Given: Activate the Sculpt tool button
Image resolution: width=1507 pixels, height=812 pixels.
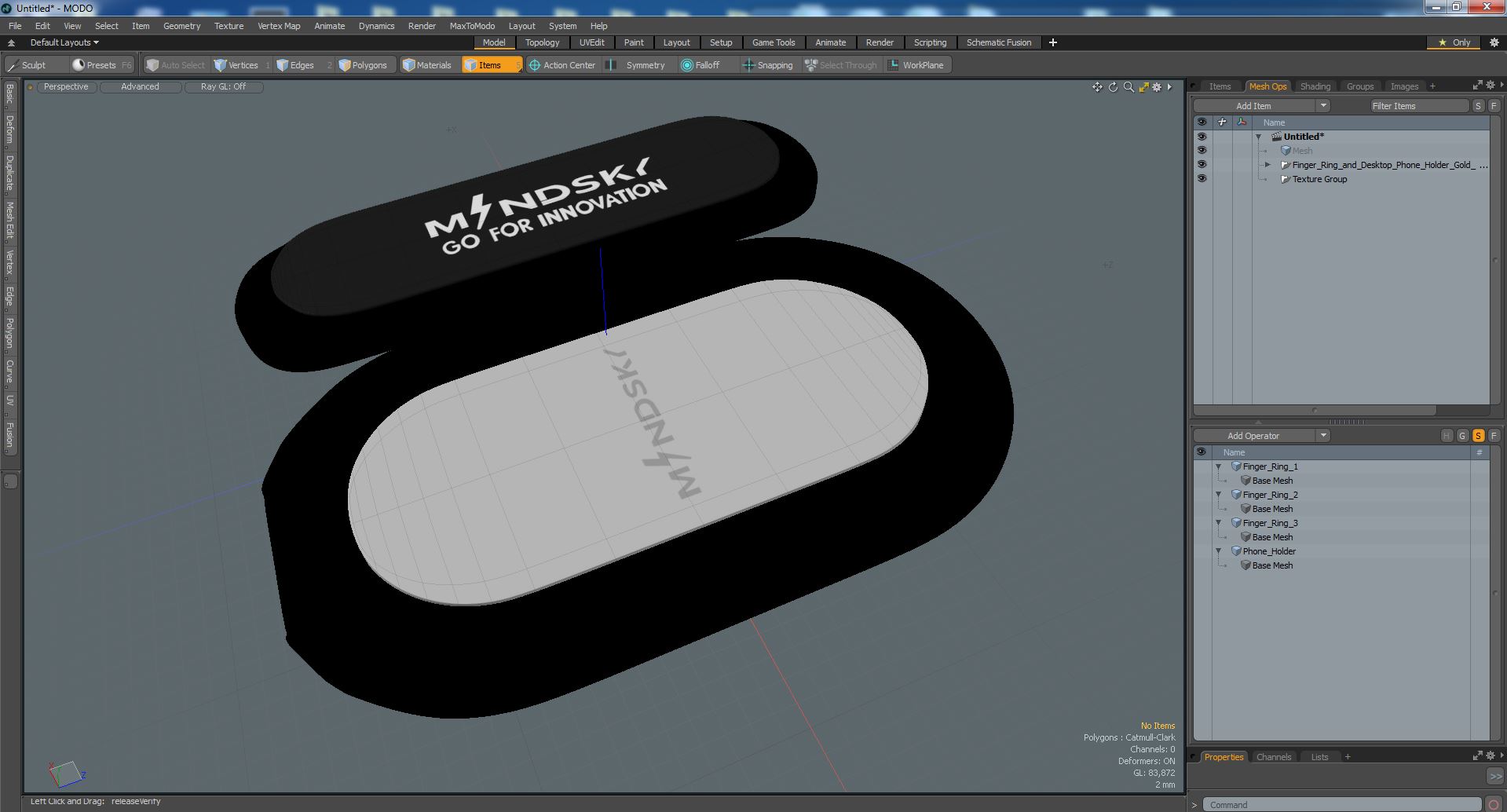Looking at the screenshot, I should pyautogui.click(x=36, y=65).
